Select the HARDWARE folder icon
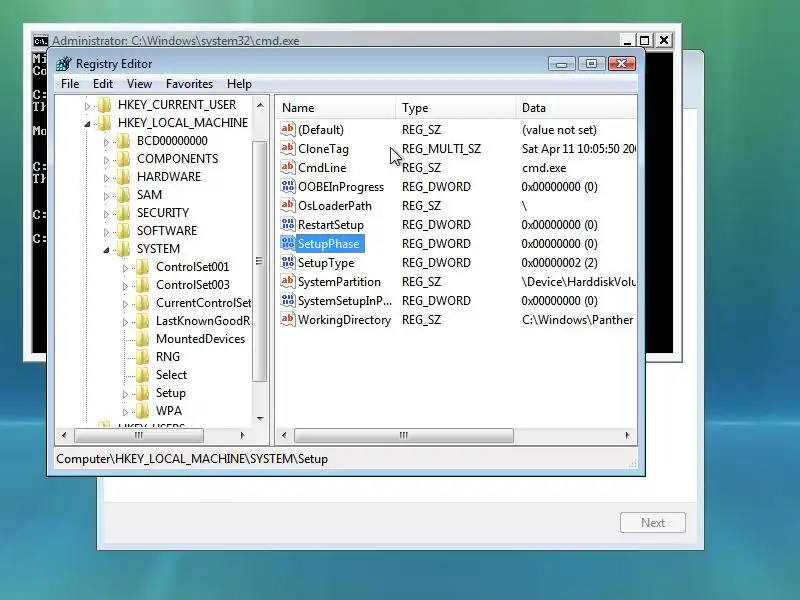800x600 pixels. [123, 177]
